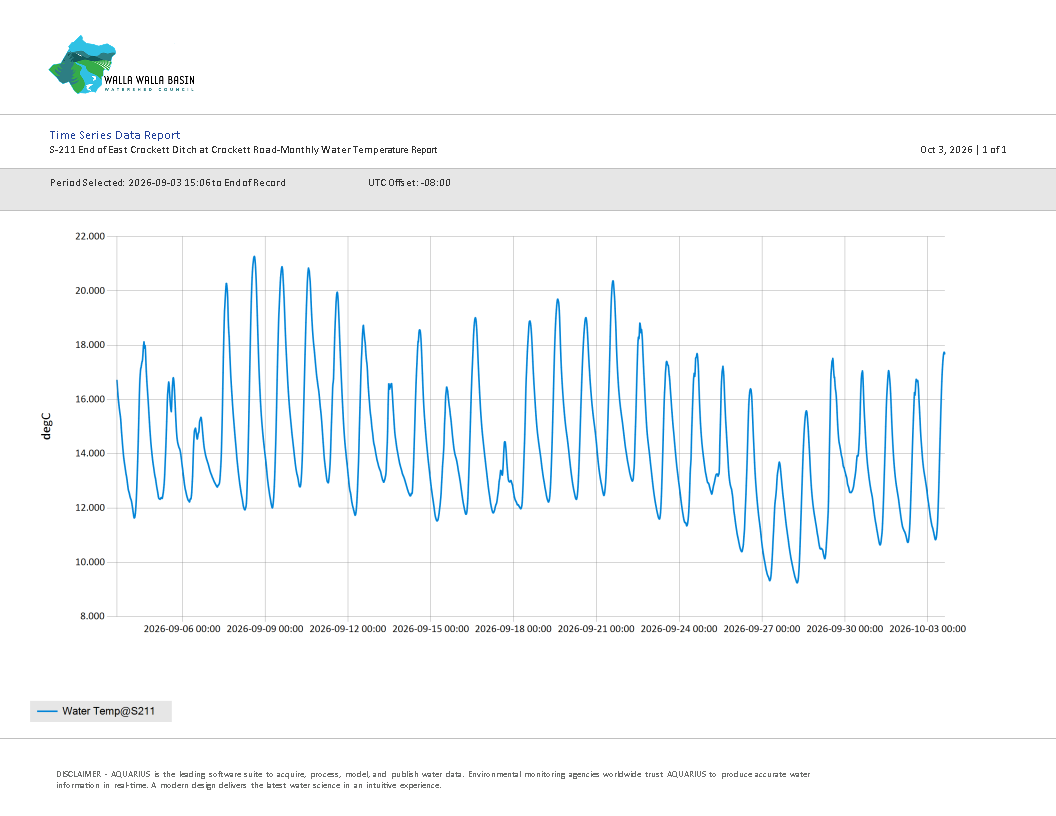
Task: Click the S-211 East Crockett Ditch report subtitle
Action: click(x=243, y=149)
